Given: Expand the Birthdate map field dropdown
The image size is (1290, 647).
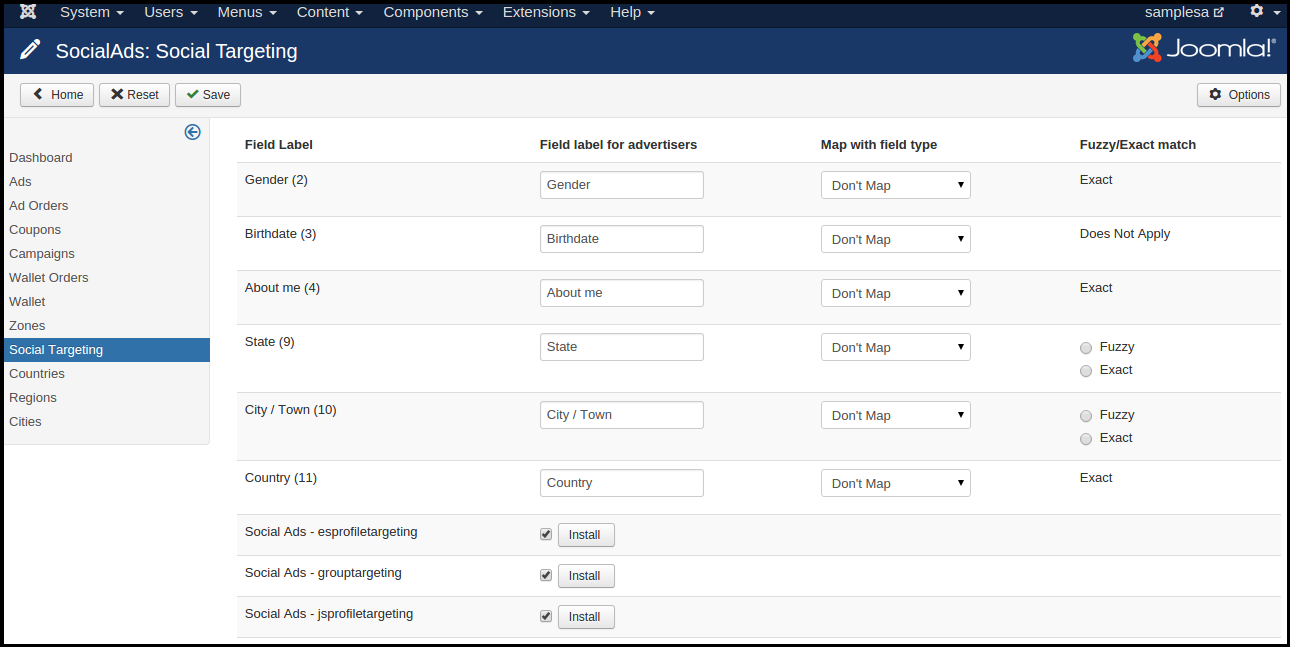Looking at the screenshot, I should [895, 239].
